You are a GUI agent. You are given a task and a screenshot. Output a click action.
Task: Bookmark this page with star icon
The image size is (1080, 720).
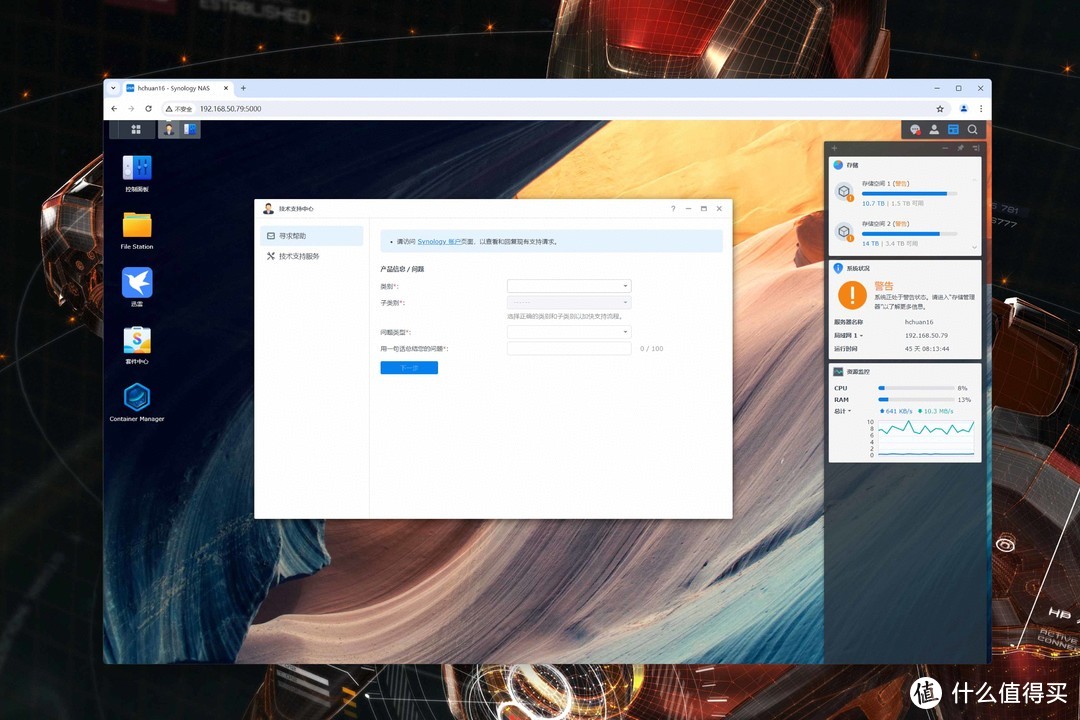[940, 108]
